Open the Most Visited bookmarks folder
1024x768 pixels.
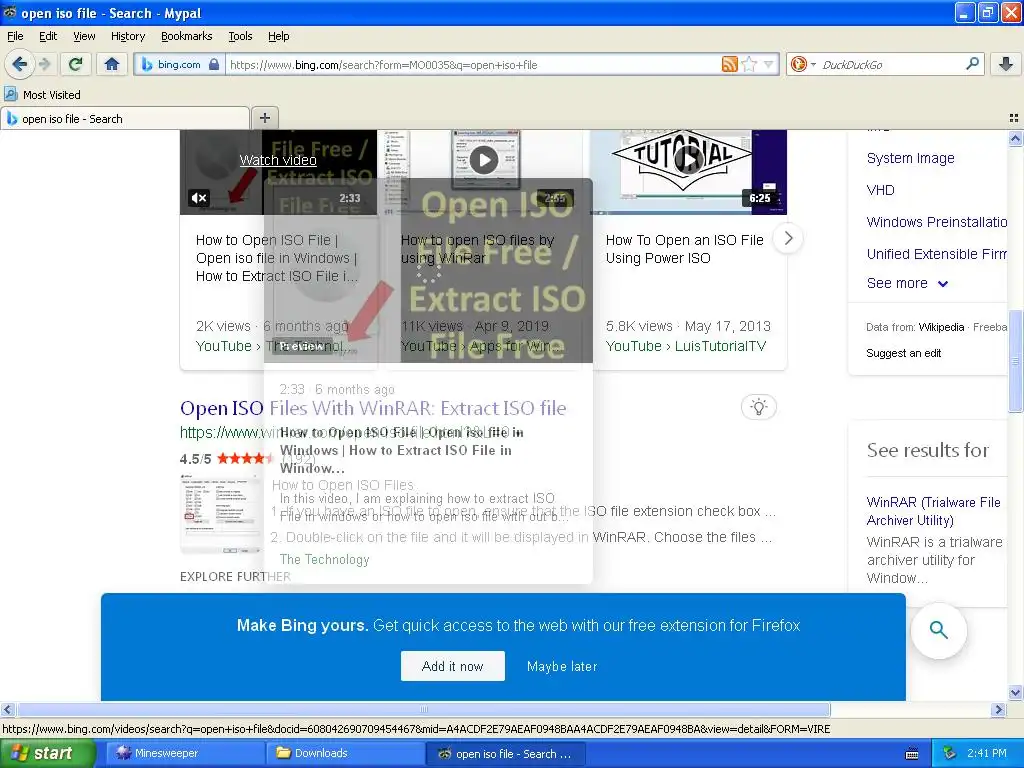point(42,95)
